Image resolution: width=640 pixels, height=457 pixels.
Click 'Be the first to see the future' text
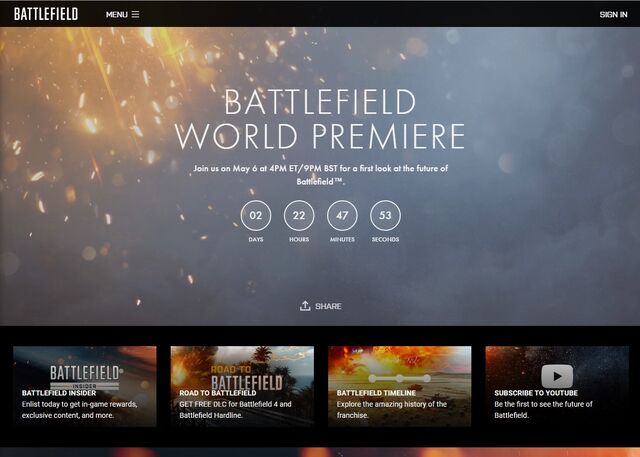pos(543,410)
